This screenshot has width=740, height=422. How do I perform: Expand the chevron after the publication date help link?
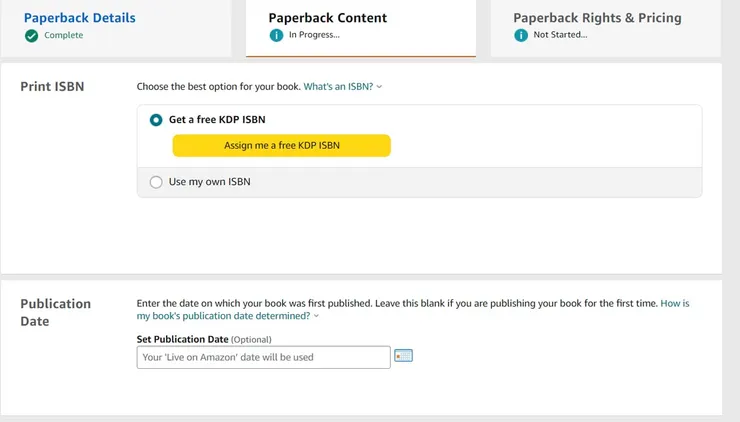click(x=317, y=316)
